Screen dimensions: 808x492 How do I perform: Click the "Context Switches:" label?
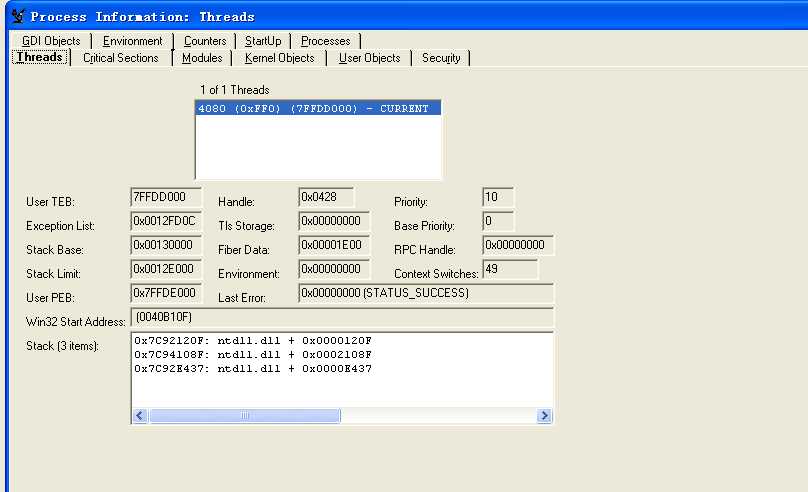436,274
